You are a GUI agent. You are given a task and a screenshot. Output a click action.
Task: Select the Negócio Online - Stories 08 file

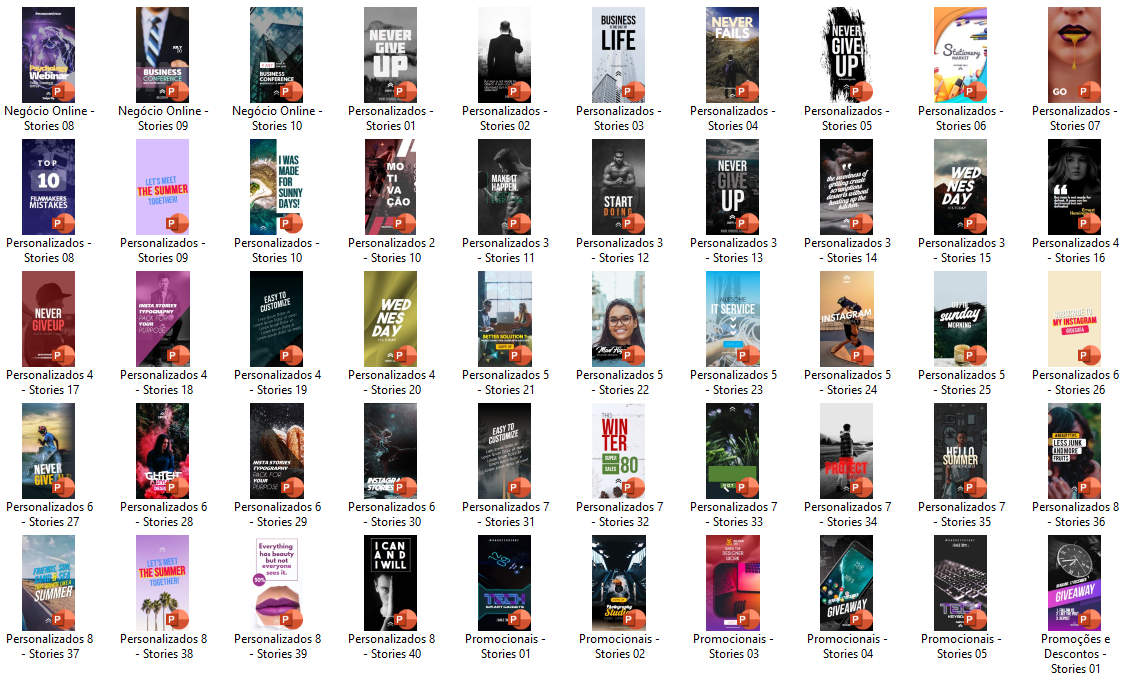[x=49, y=55]
